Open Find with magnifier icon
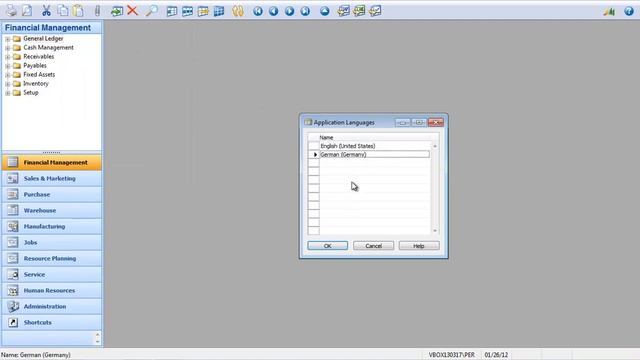Viewport: 640px width, 360px height. coord(152,11)
